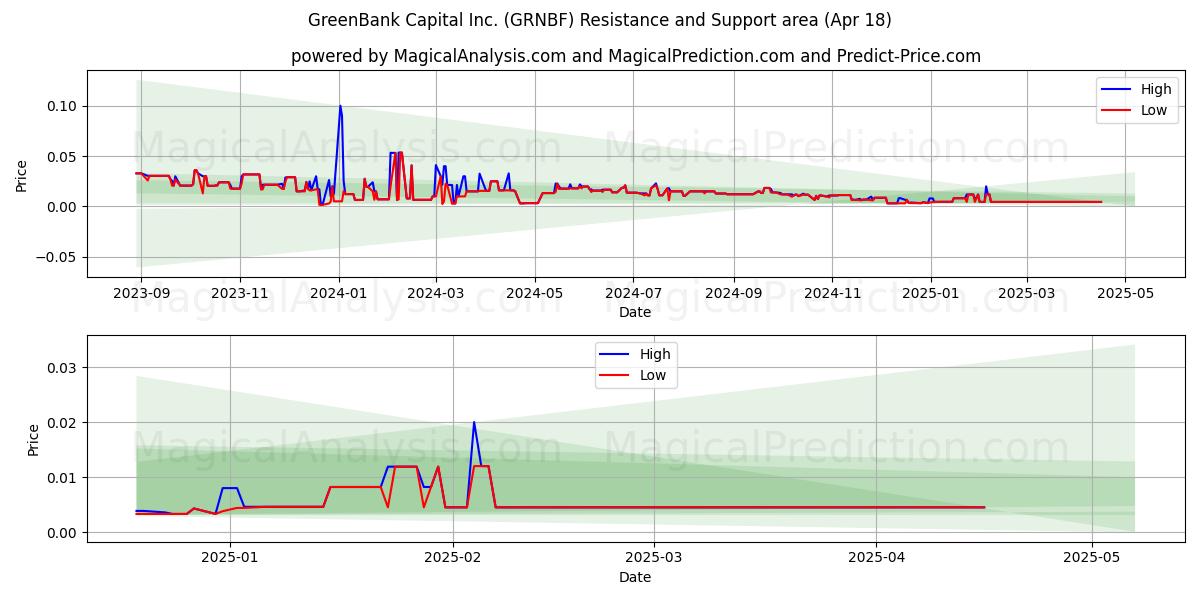
Task: Click the 2024-05 tick label on the top chart
Action: [535, 293]
